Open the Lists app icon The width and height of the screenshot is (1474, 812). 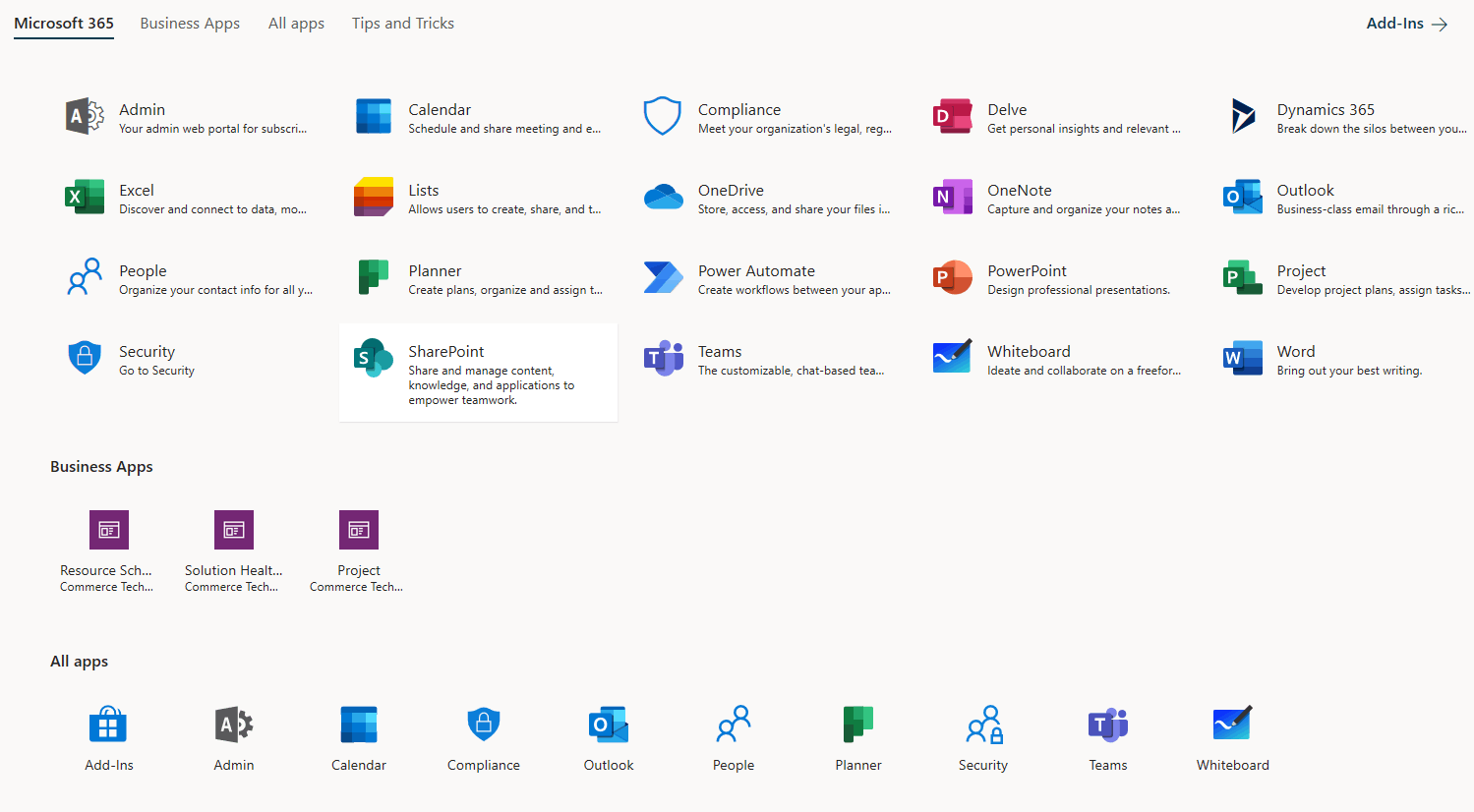coord(374,198)
